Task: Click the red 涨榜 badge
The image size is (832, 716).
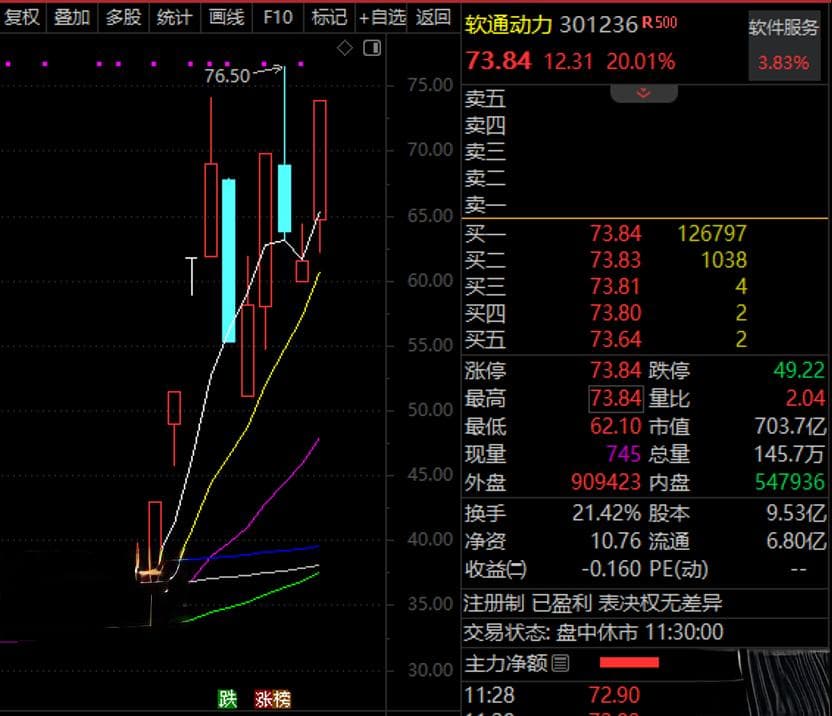Action: [272, 699]
